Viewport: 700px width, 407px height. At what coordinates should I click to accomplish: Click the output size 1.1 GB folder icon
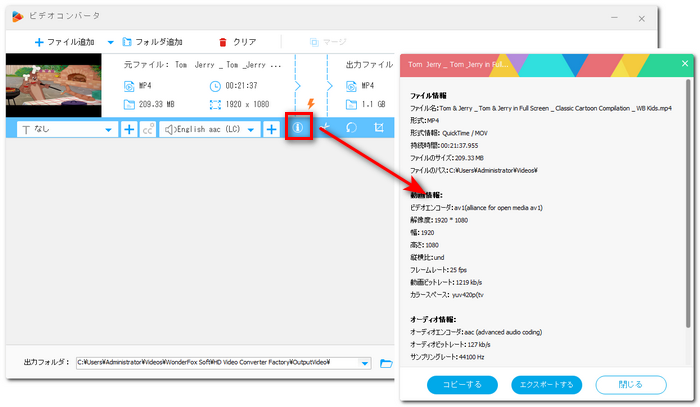(x=351, y=104)
